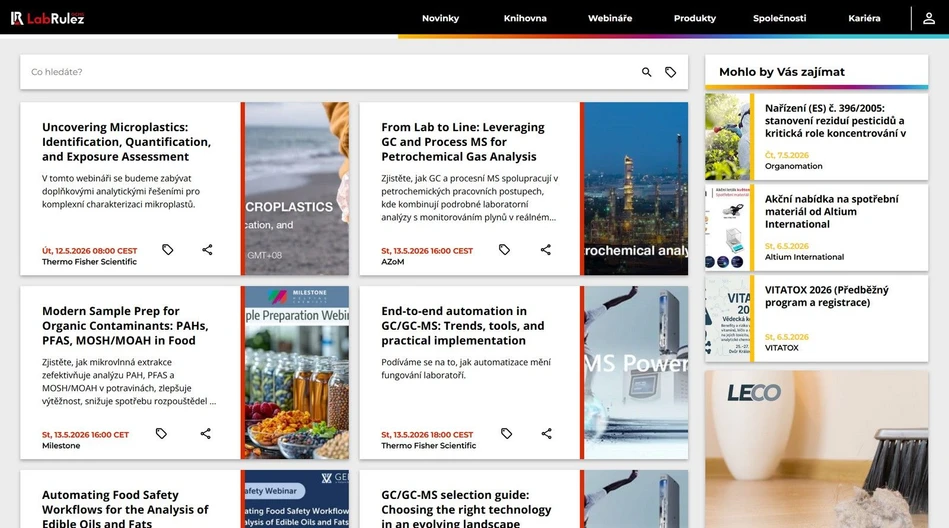Click 'VITATOX' source label
The image size is (949, 528).
781,348
